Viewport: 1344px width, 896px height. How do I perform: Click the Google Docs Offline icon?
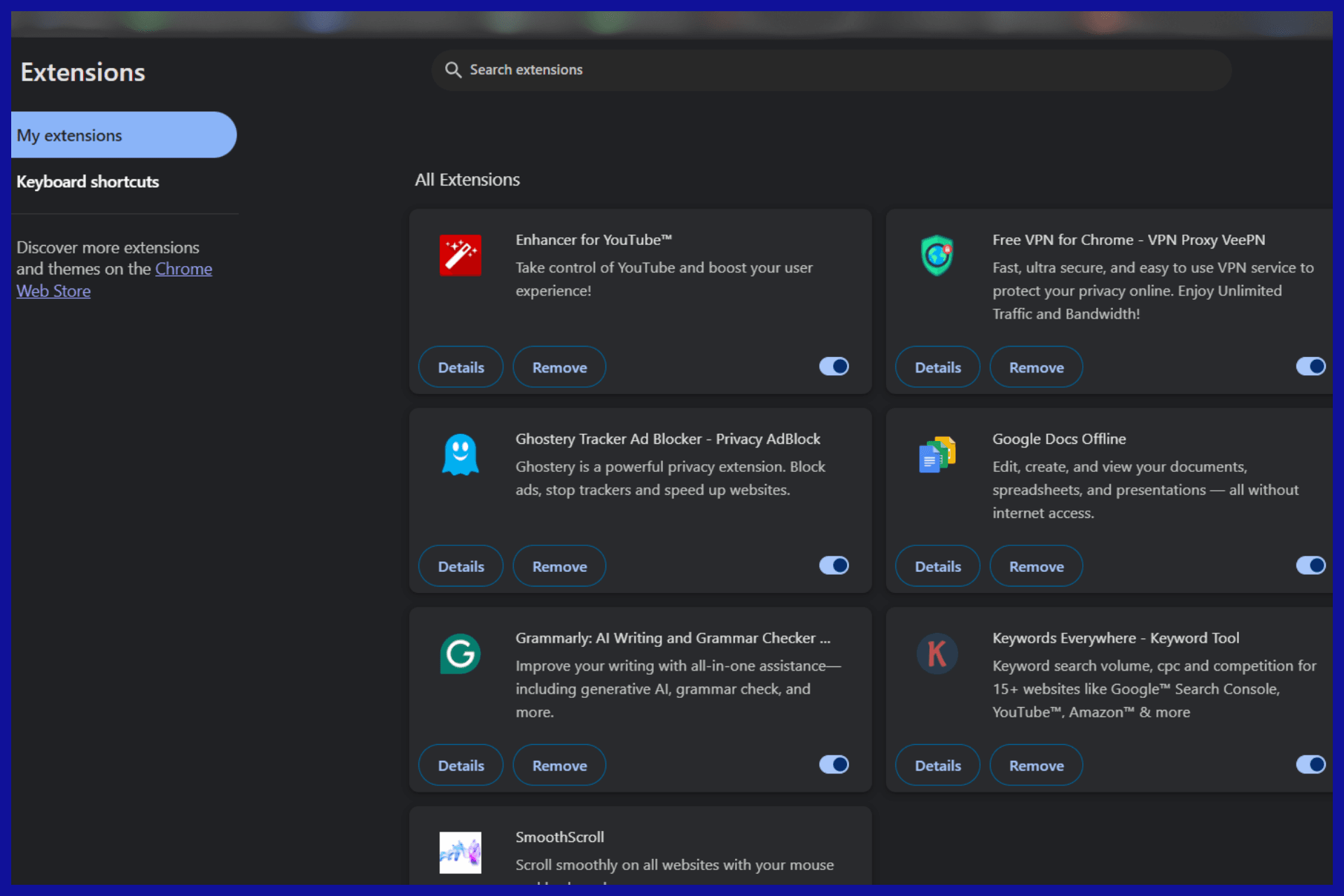pyautogui.click(x=937, y=455)
